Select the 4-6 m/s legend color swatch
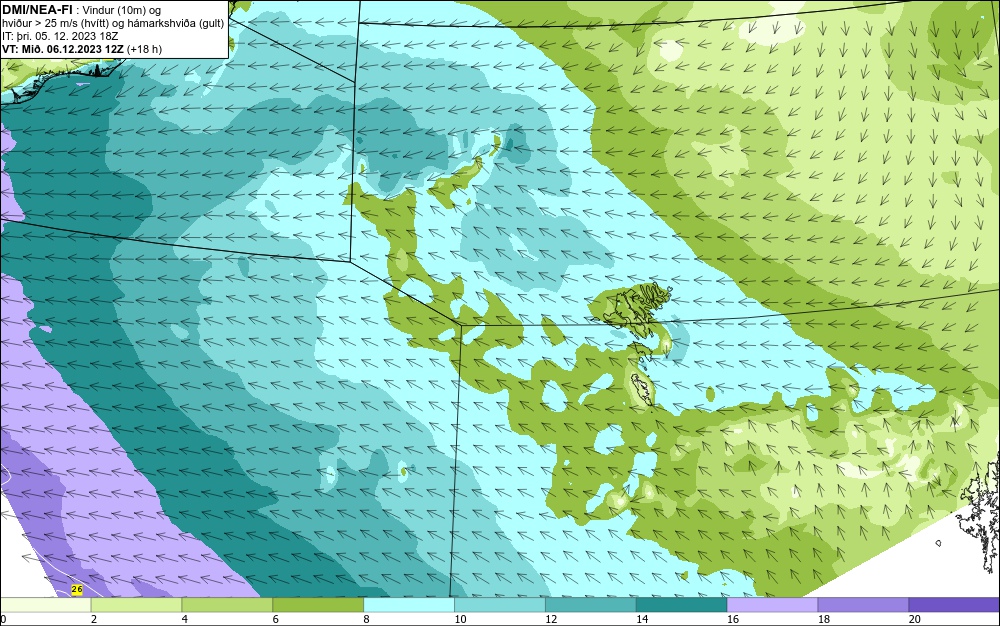The height and width of the screenshot is (626, 1000). (x=227, y=605)
